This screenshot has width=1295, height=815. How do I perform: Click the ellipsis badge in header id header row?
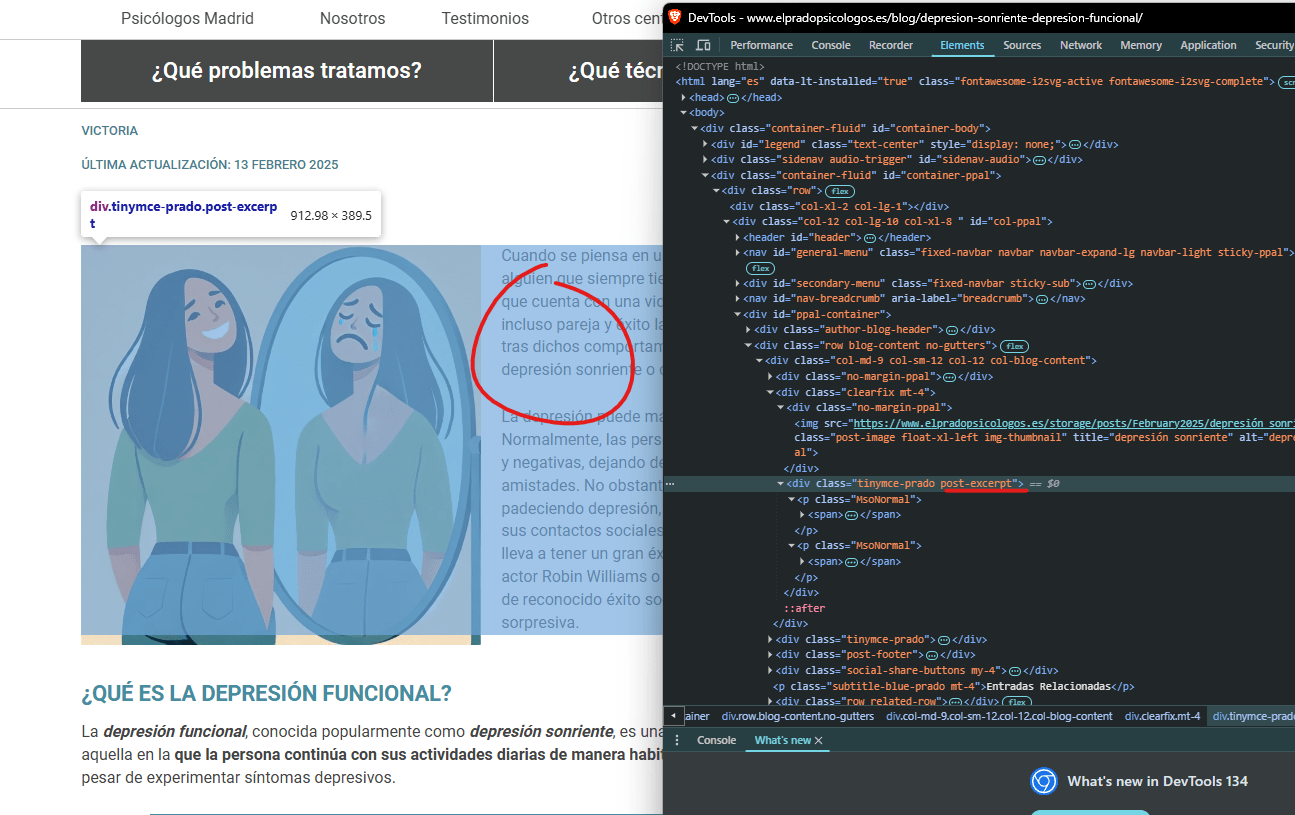(870, 238)
